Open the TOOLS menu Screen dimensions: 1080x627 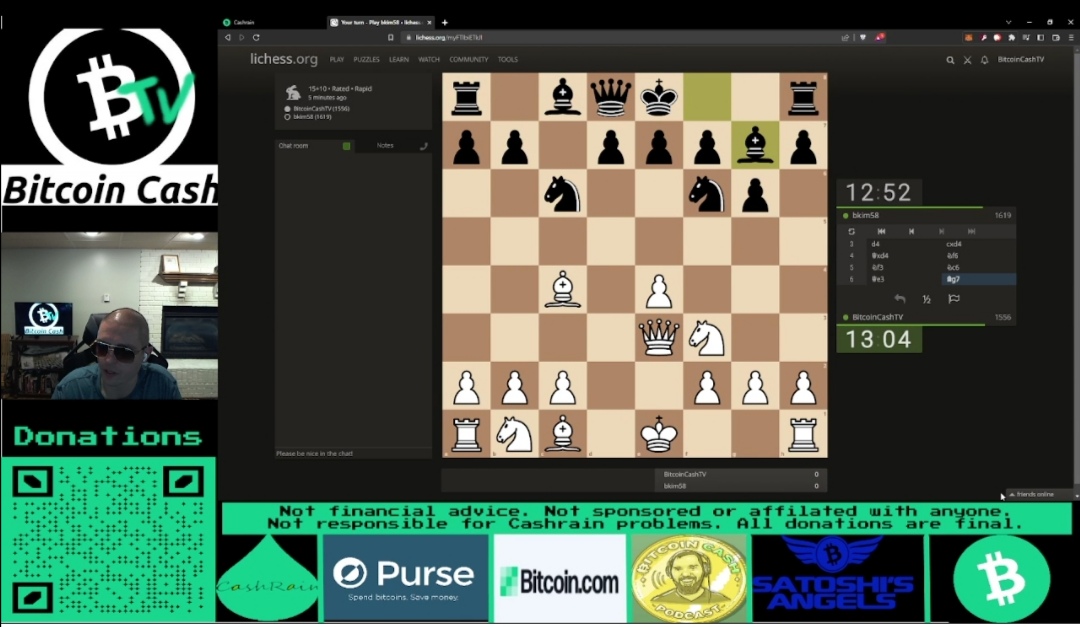tap(508, 60)
